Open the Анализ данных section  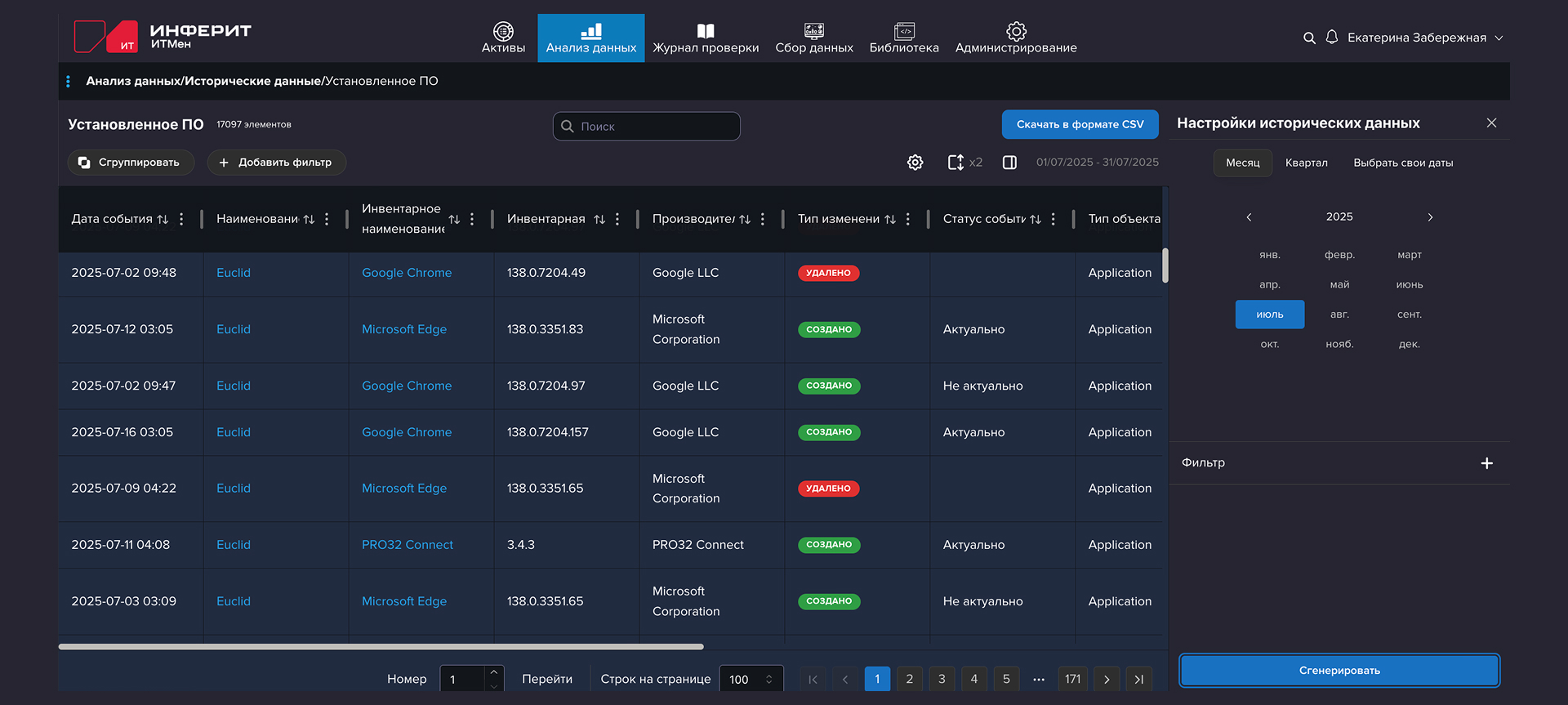590,38
